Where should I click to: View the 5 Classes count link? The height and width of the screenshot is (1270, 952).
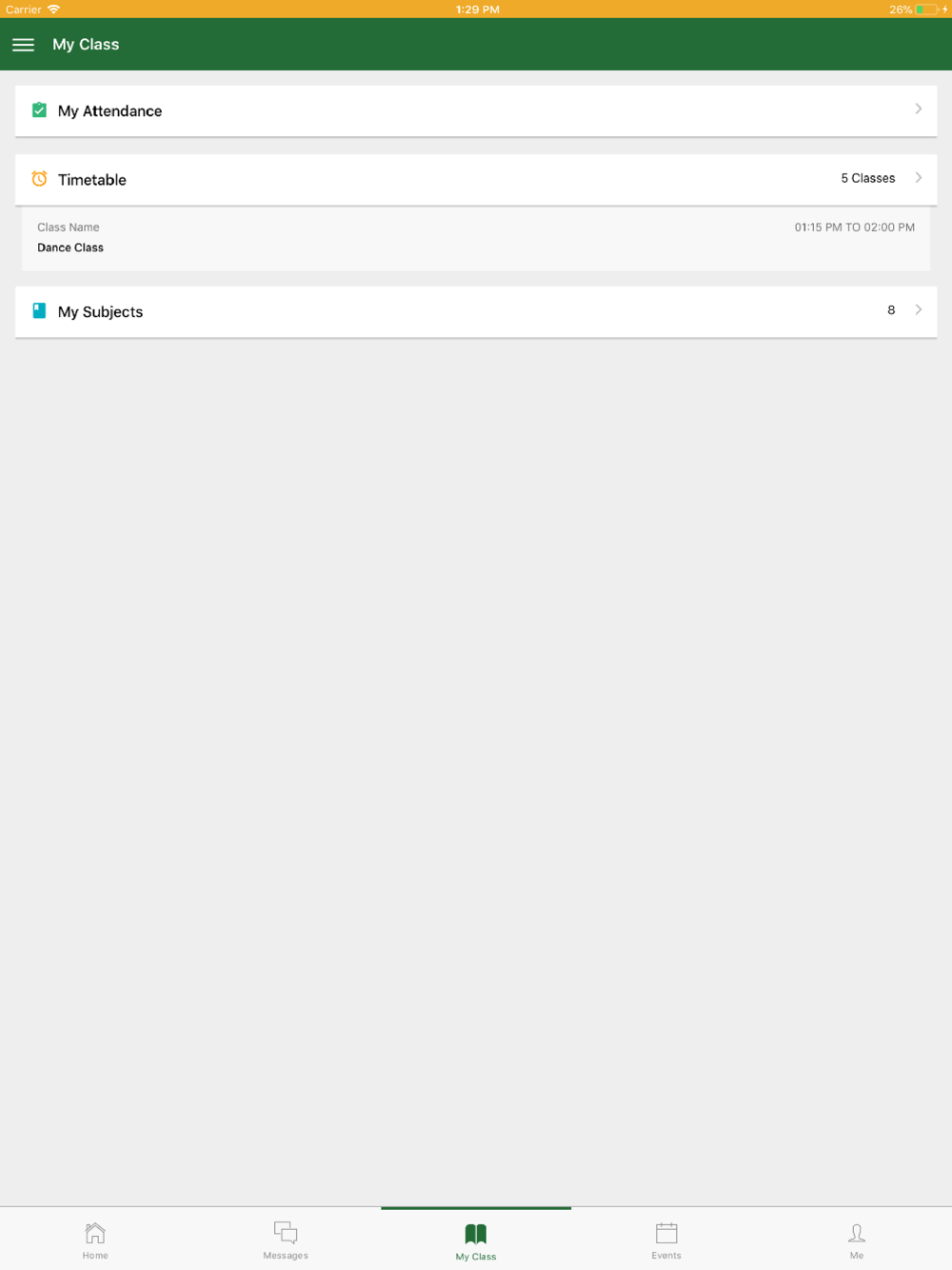(x=868, y=178)
